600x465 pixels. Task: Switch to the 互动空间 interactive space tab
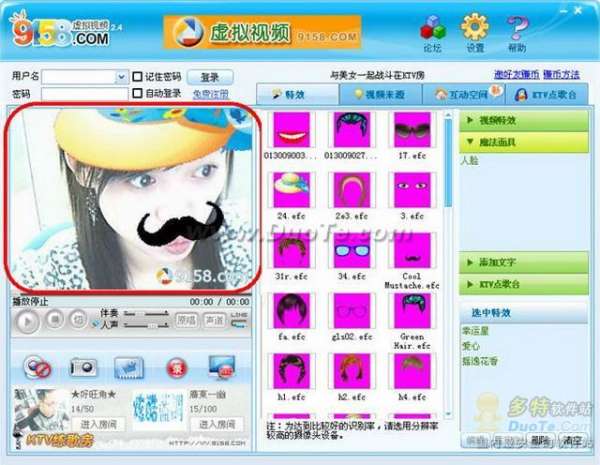464,94
